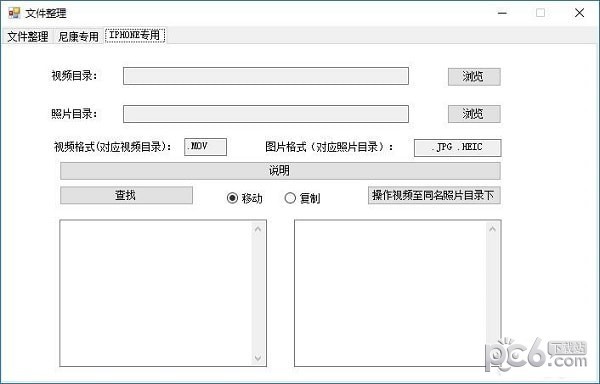The width and height of the screenshot is (600, 384).
Task: Focus the 视频目录 path field
Action: coord(266,76)
